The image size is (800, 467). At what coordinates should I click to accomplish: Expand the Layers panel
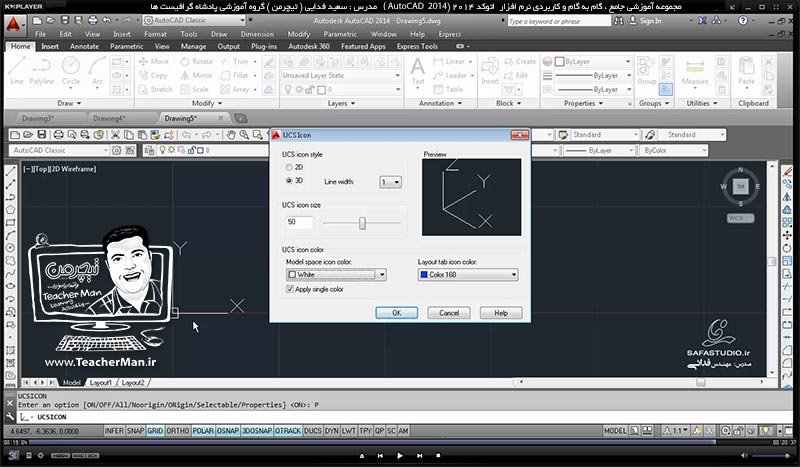point(341,103)
